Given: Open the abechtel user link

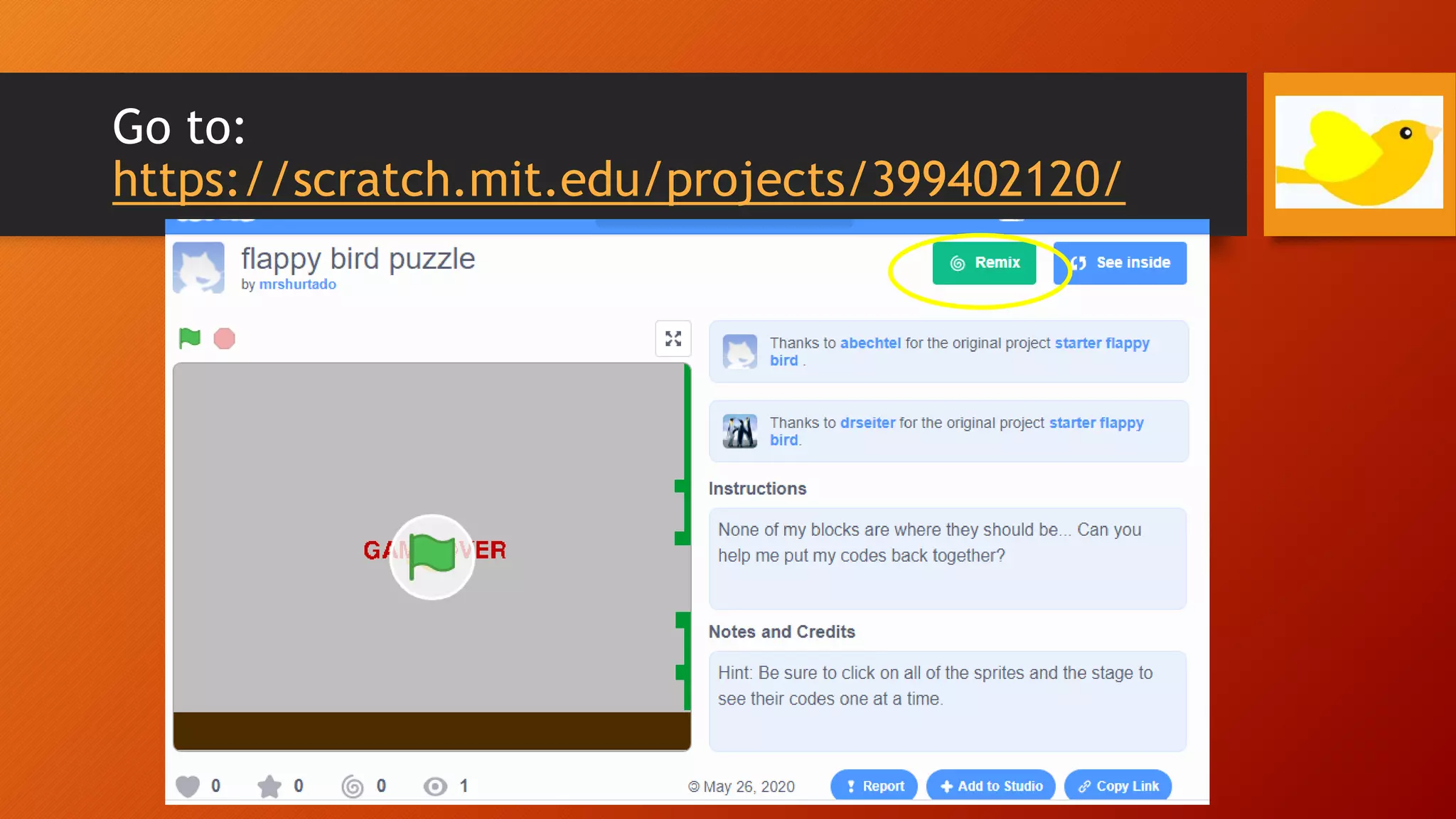Looking at the screenshot, I should pyautogui.click(x=870, y=343).
